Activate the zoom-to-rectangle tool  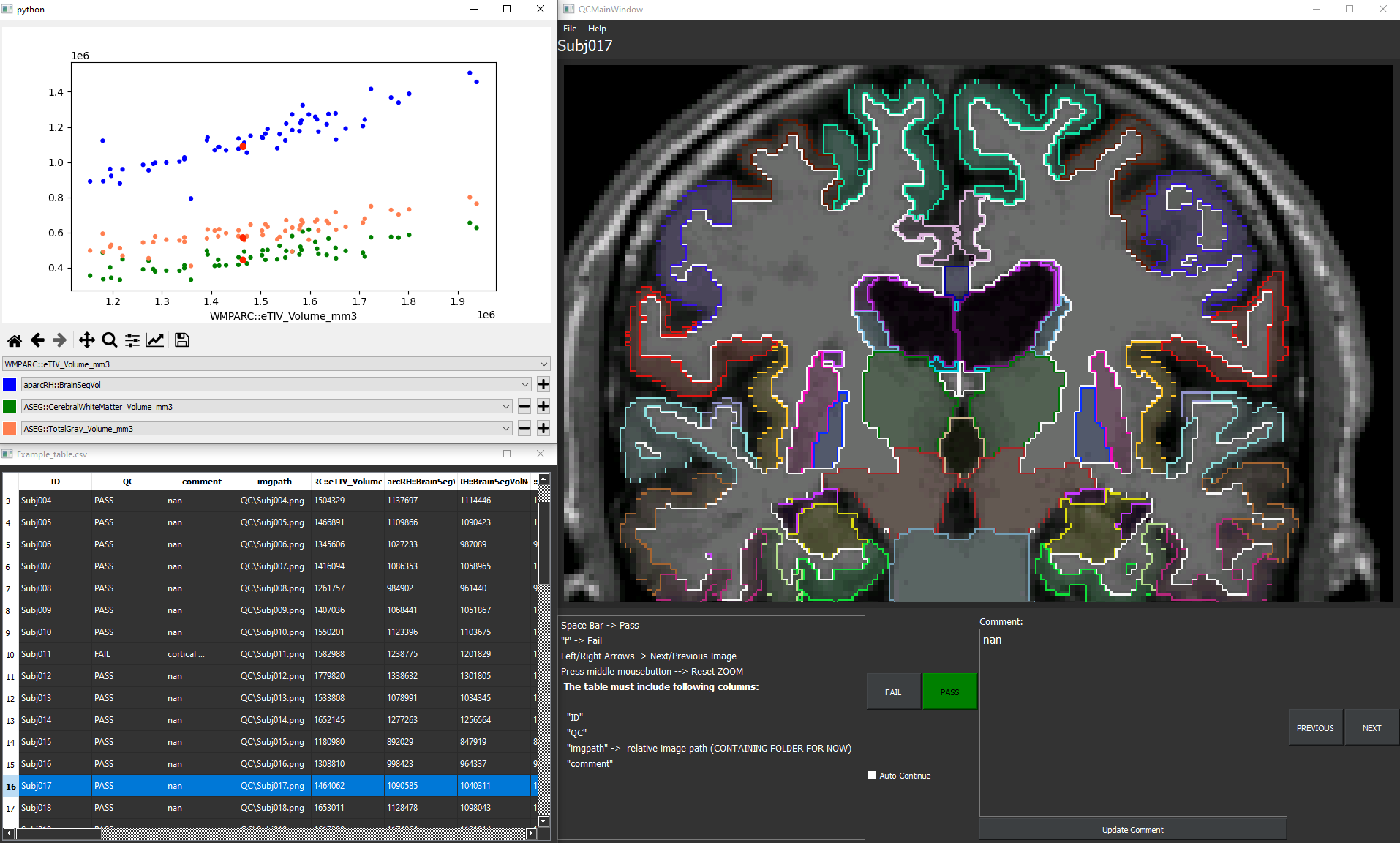point(109,340)
